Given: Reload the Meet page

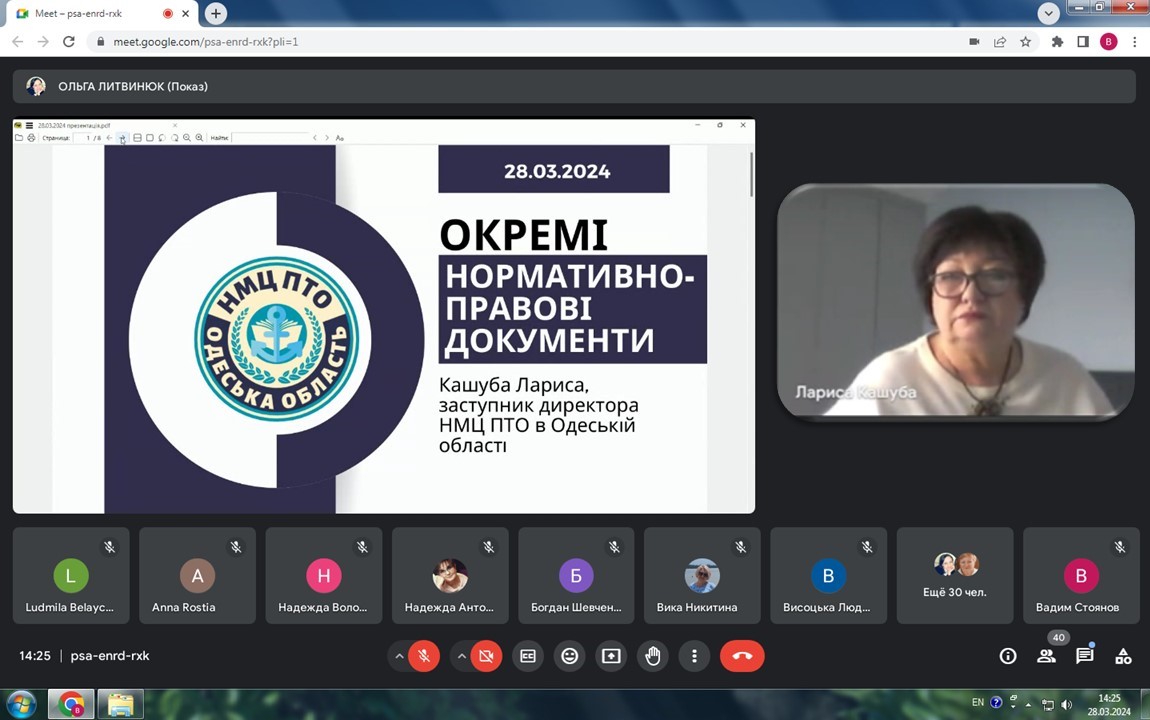Looking at the screenshot, I should [69, 42].
